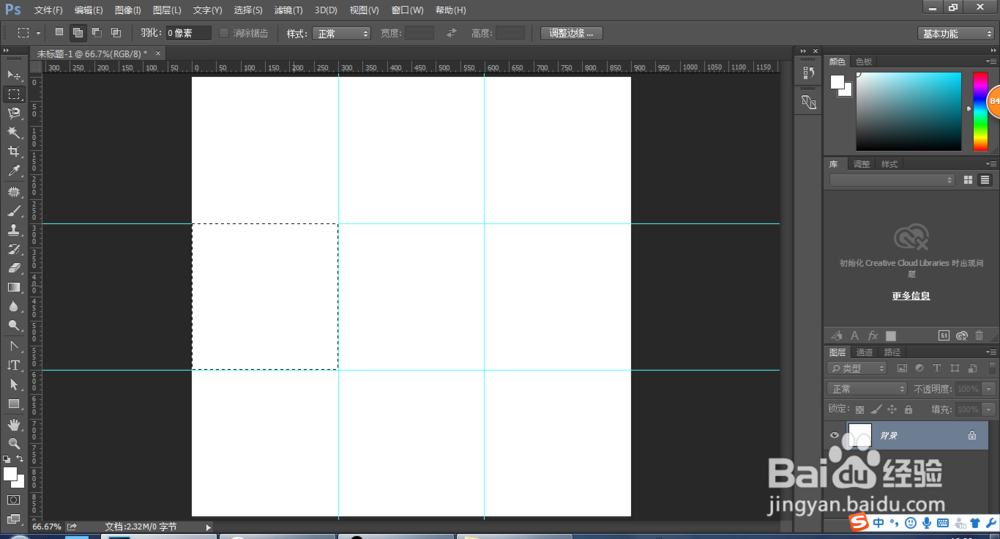Switch library to list view

985,180
